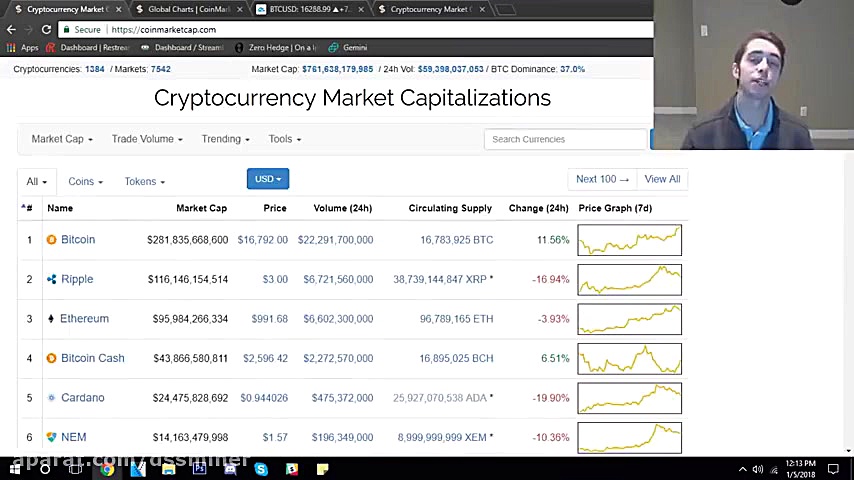The image size is (854, 480).
Task: Sort by Circulating Supply column
Action: 450,208
